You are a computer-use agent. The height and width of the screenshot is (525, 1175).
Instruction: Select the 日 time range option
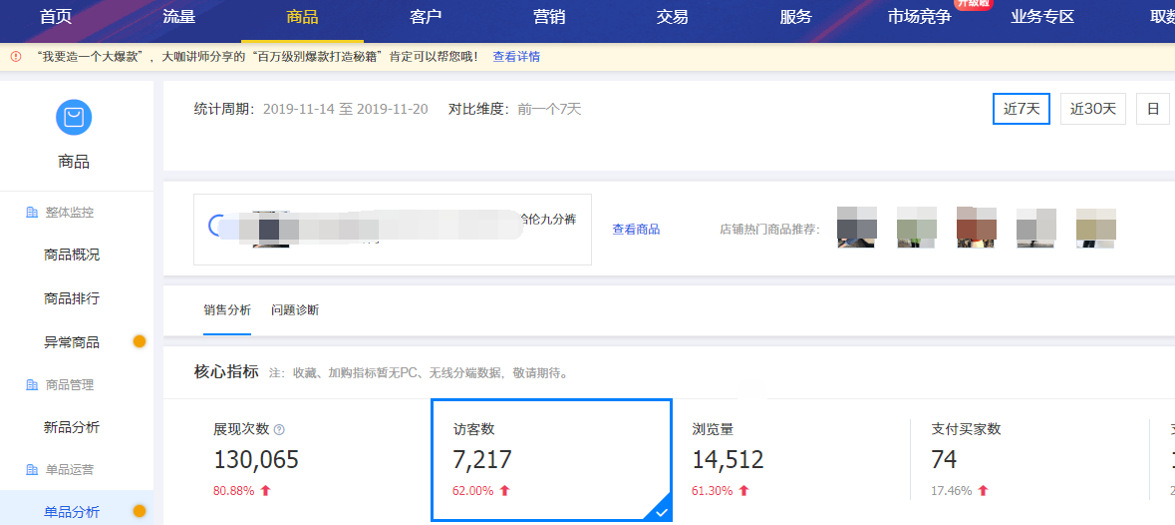coord(1153,109)
